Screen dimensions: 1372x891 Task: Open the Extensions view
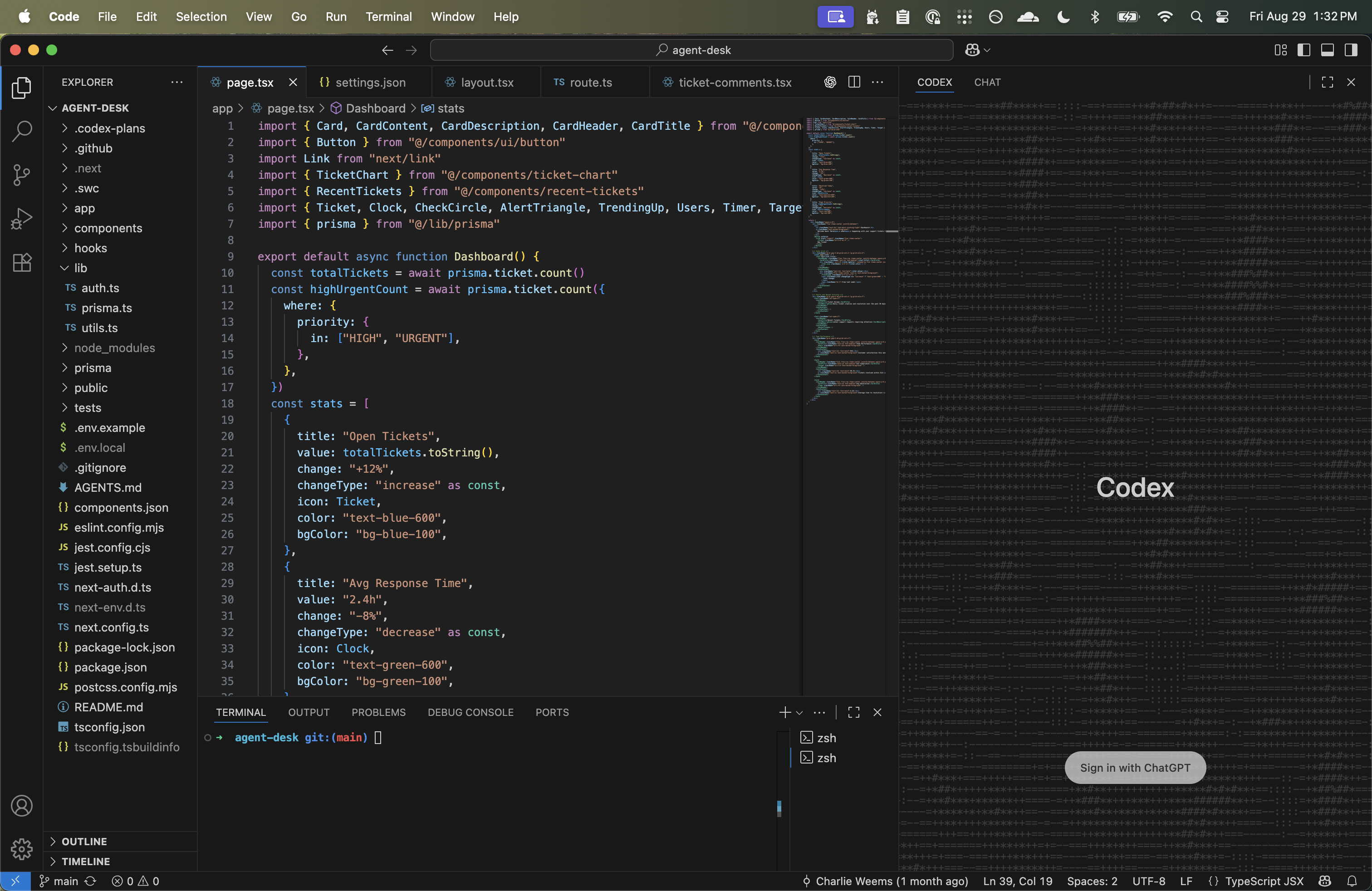pyautogui.click(x=21, y=263)
